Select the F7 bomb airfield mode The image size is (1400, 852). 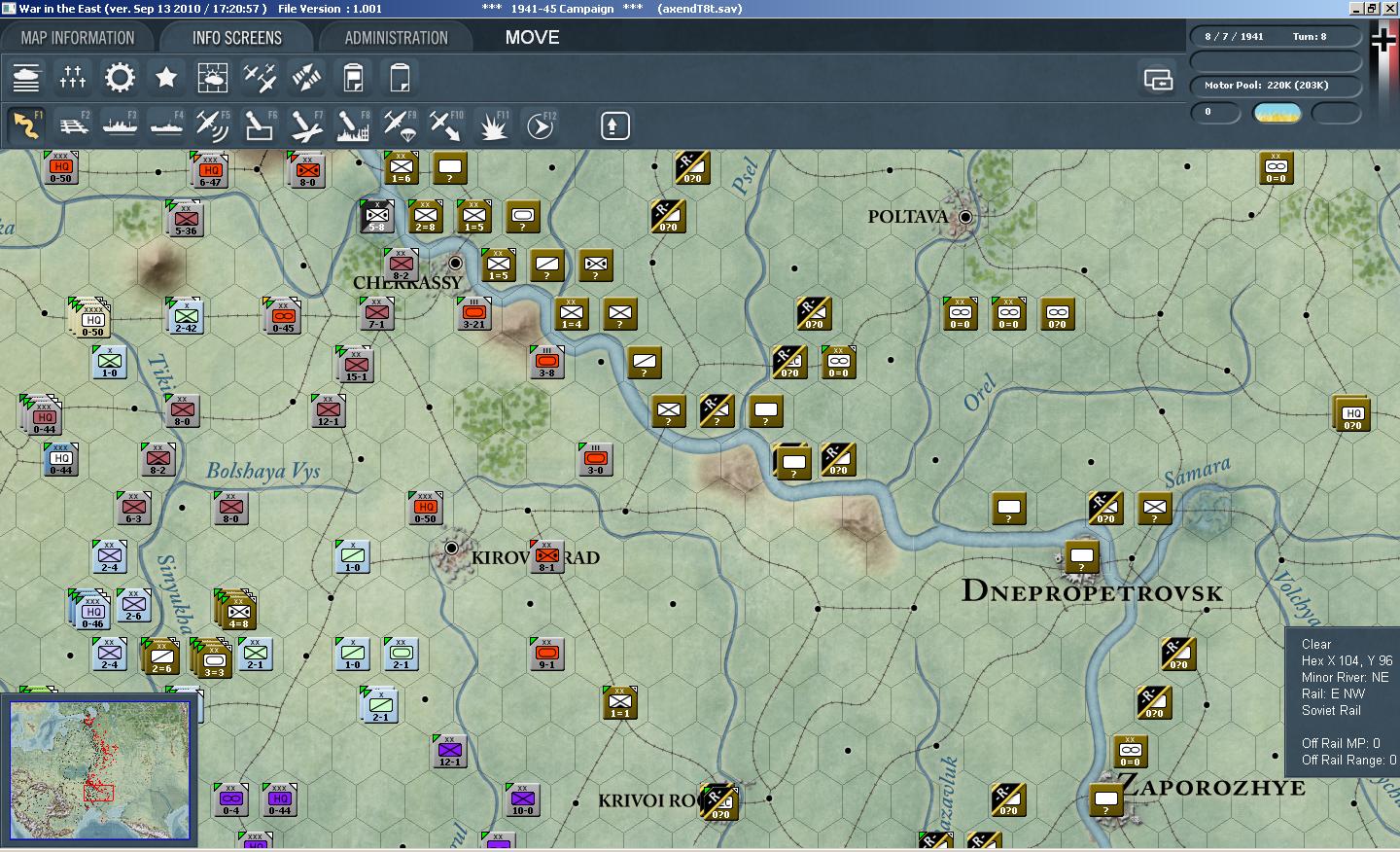[x=306, y=125]
